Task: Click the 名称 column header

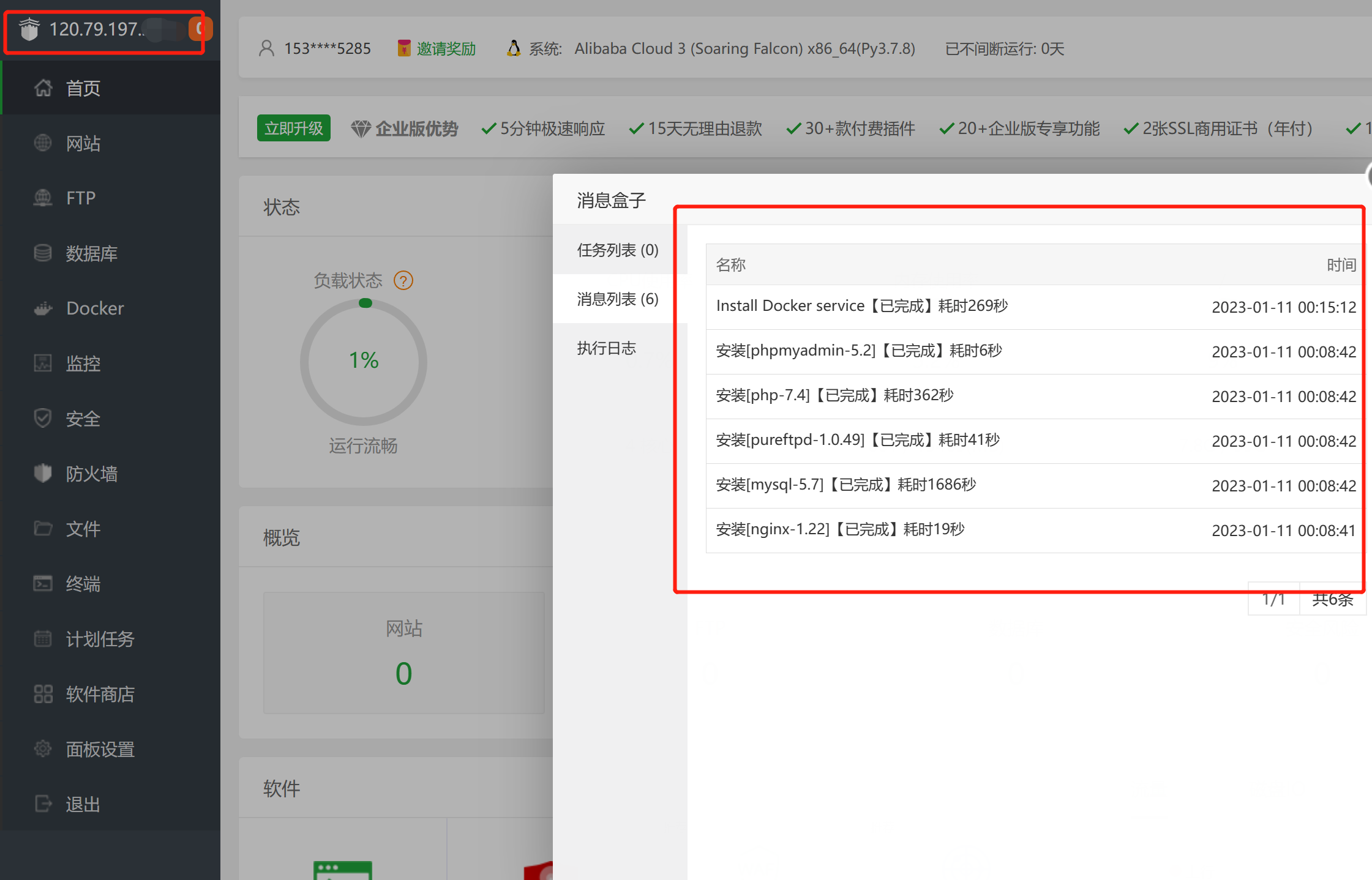Action: 731,264
